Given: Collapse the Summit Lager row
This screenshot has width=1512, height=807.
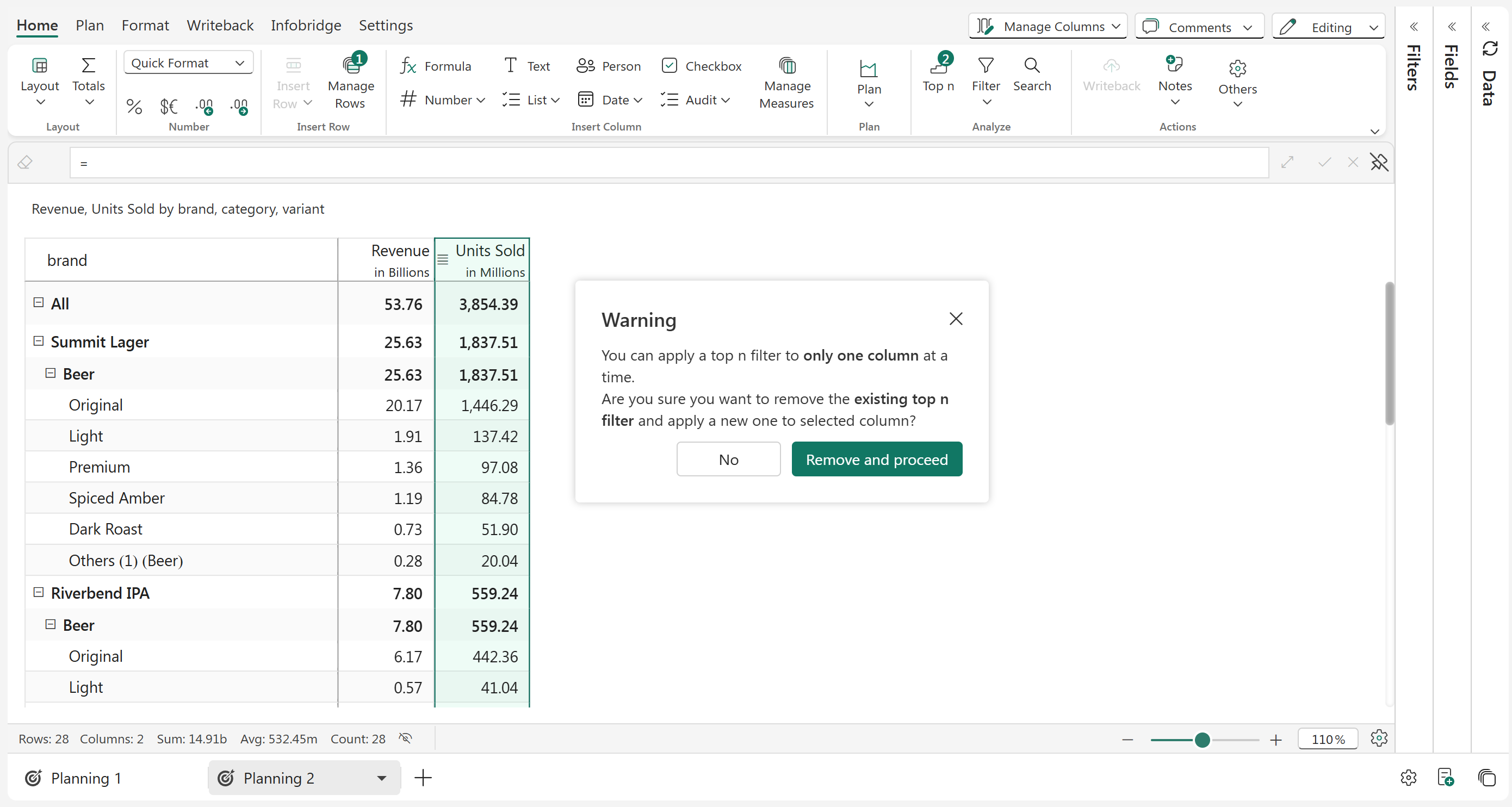Looking at the screenshot, I should pos(39,341).
